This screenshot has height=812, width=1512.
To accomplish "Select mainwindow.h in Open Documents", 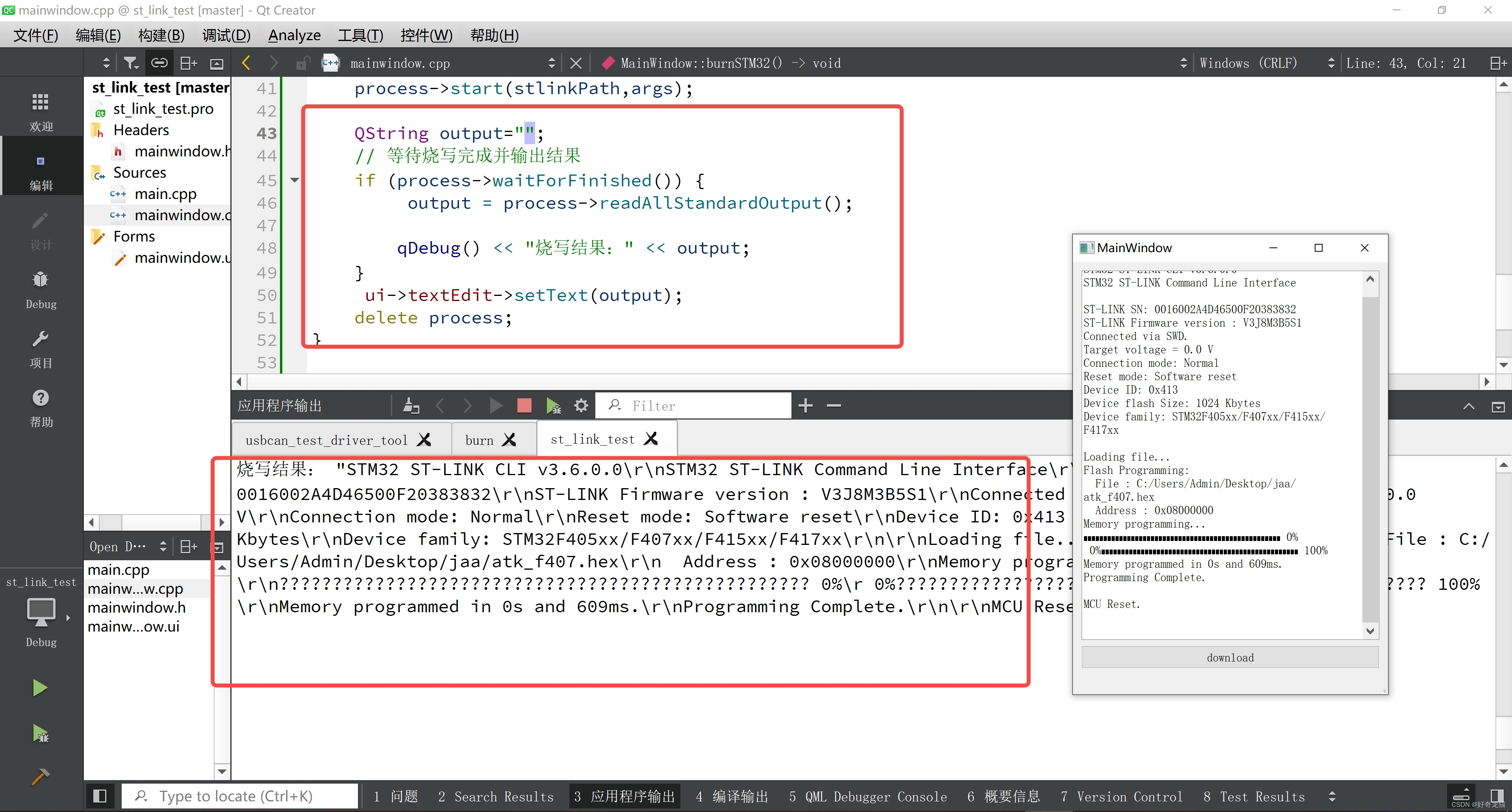I will (136, 607).
